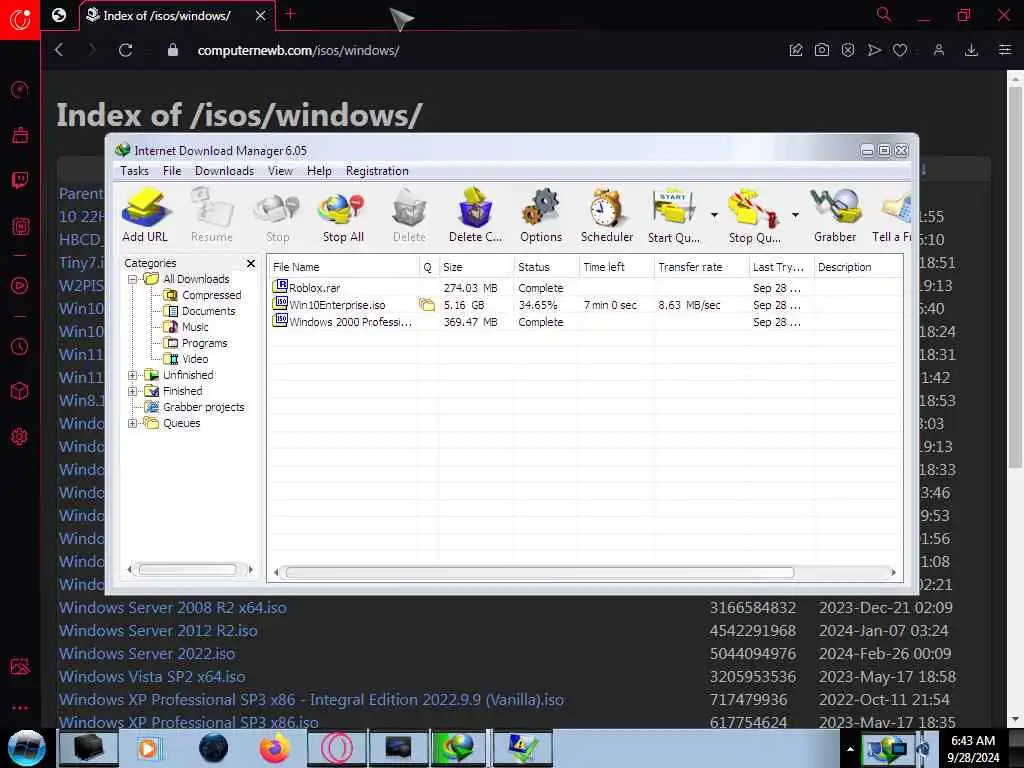Click the Stop toolbar icon
Screen dimensions: 1024x768
click(277, 216)
